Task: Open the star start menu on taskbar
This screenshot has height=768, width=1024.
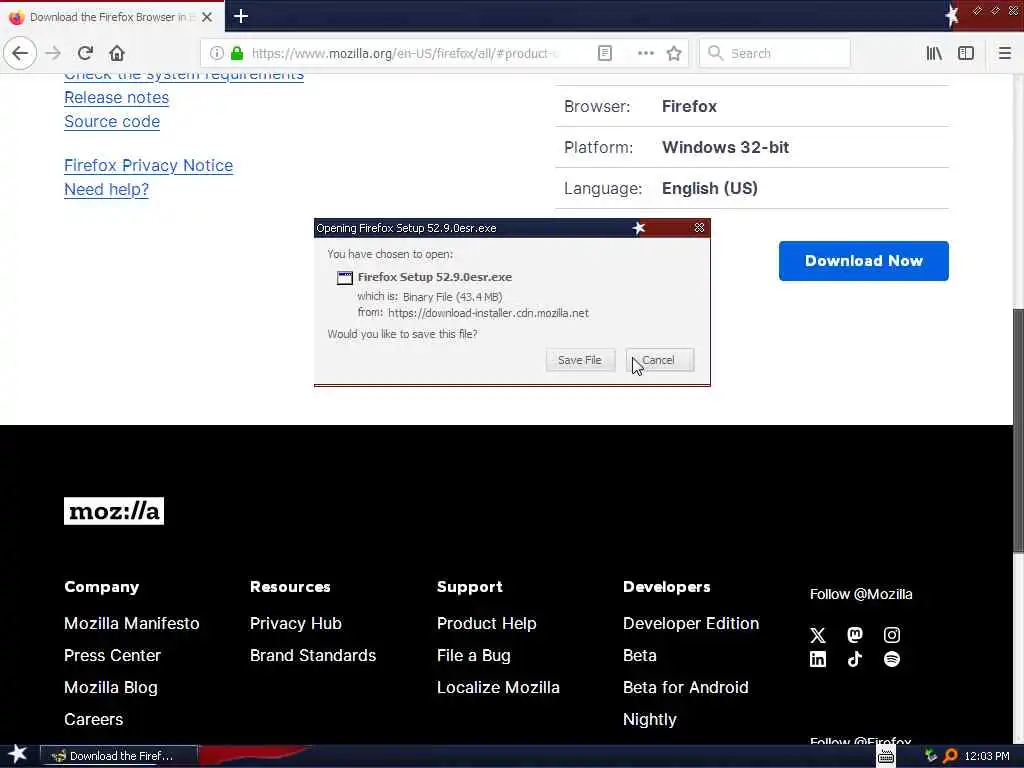Action: click(18, 755)
